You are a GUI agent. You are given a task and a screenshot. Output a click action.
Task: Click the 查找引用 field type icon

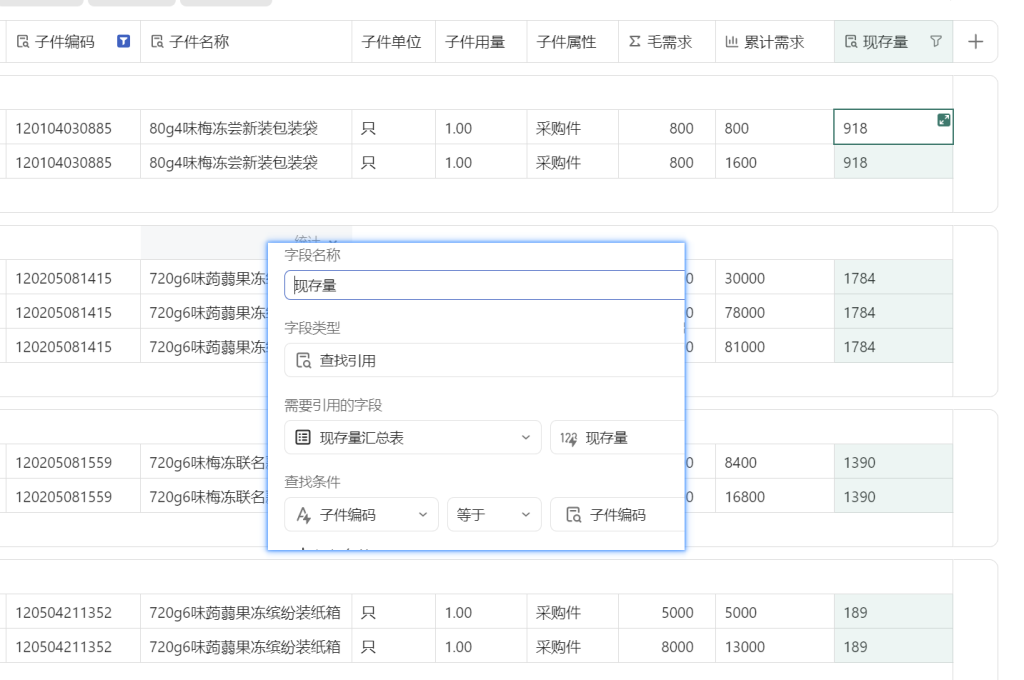[304, 361]
